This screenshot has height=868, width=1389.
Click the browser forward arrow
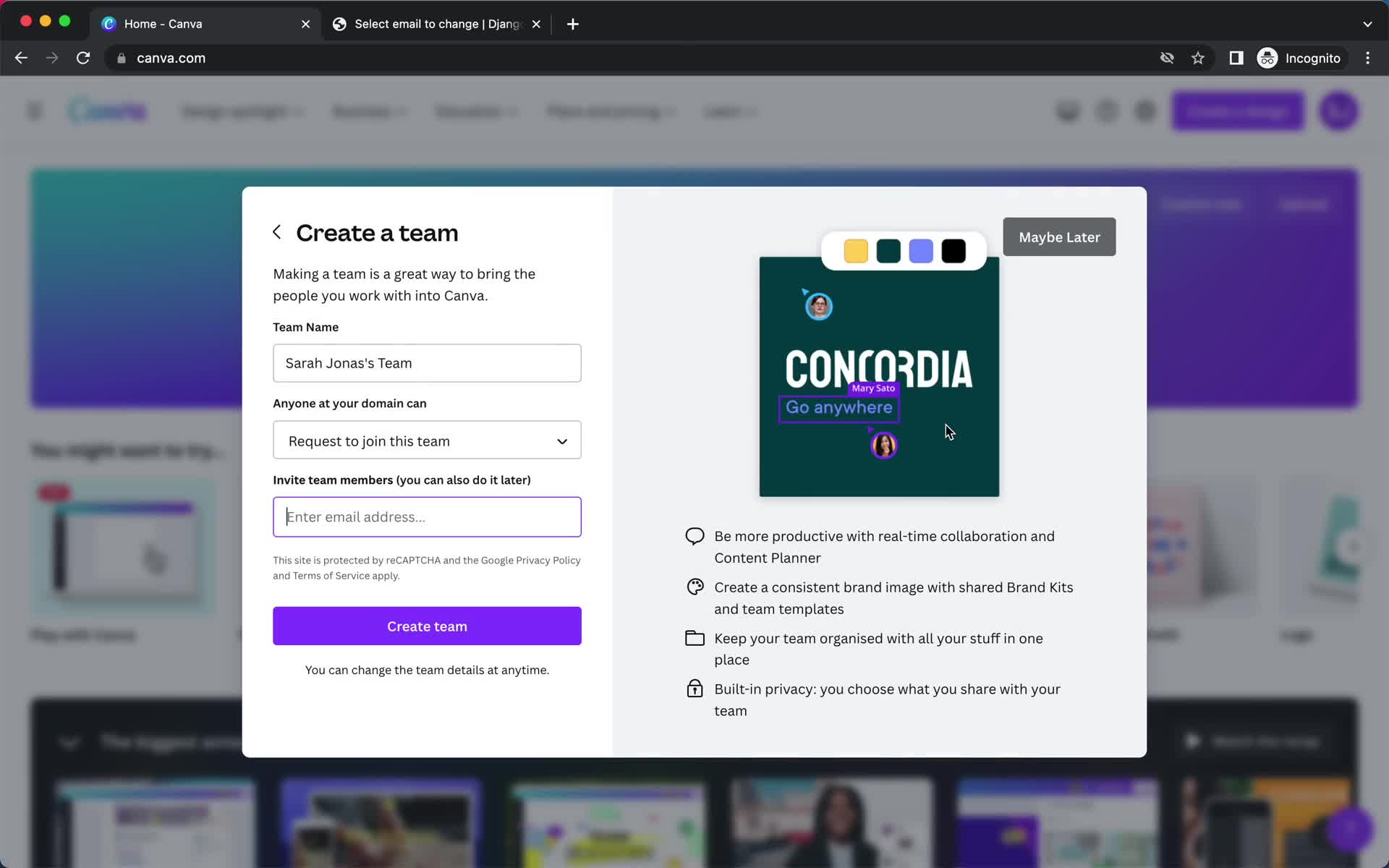(52, 58)
